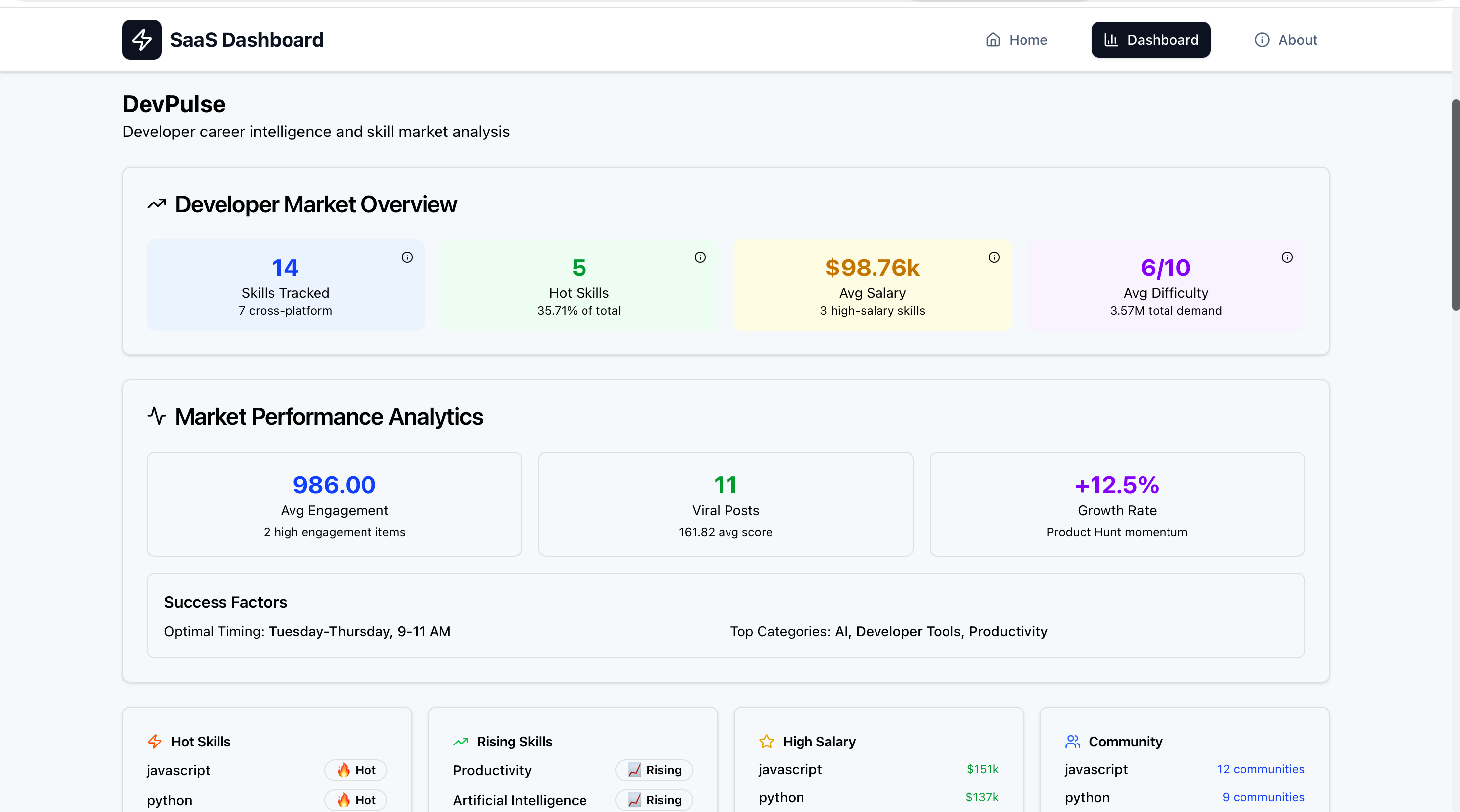Open python's 9 communities link

pos(1263,797)
